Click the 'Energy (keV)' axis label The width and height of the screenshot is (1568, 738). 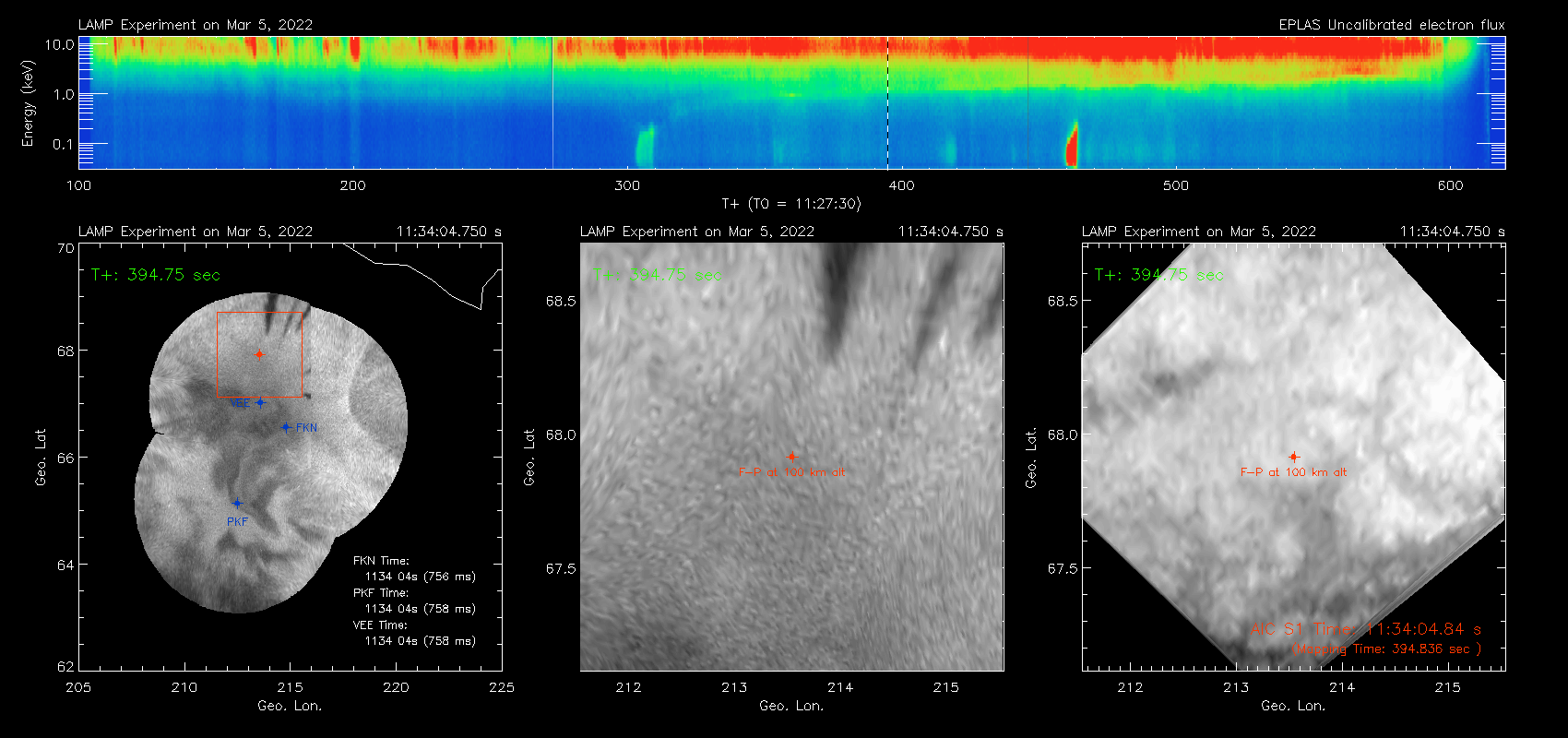28,103
